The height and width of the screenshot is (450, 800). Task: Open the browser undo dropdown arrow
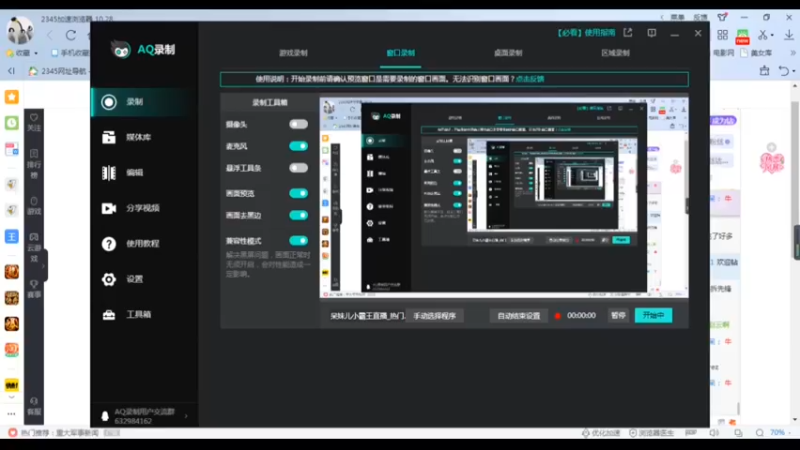click(x=794, y=71)
